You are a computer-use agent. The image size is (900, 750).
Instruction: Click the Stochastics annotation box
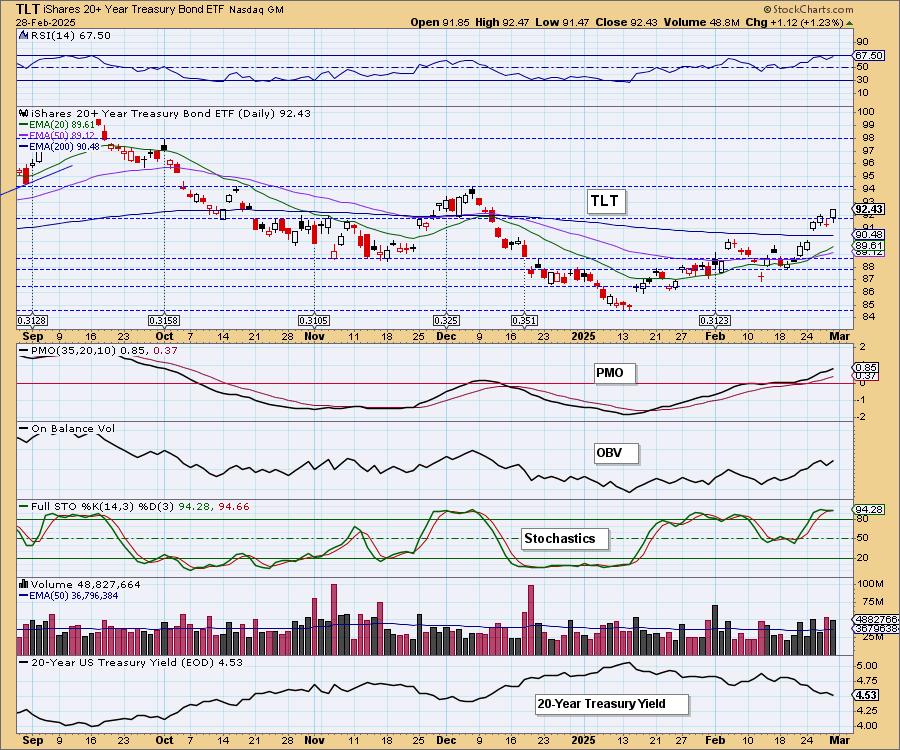(x=564, y=539)
